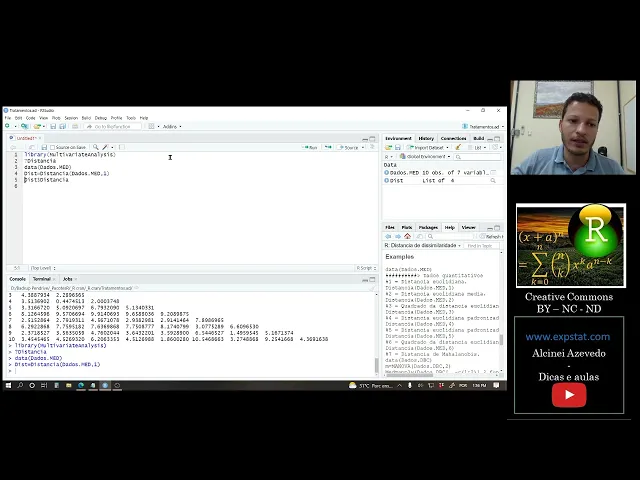The image size is (640, 480).
Task: Open the Source dropdown arrow
Action: 363,147
